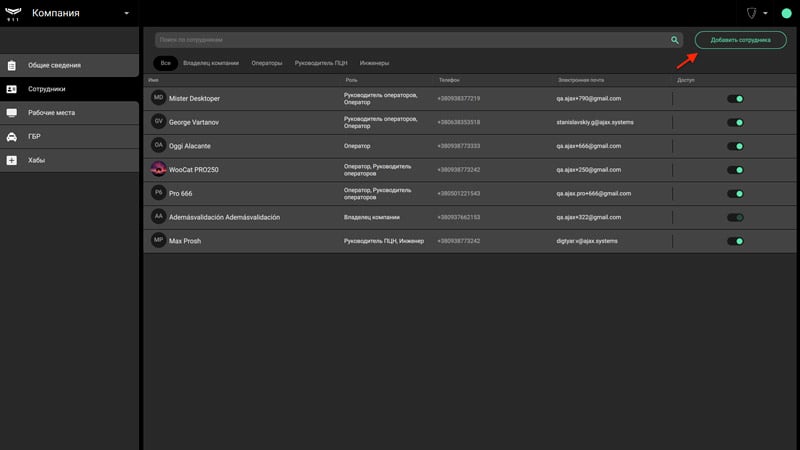Click the search magnifier icon
Screen dimensions: 800x450
[x=674, y=40]
